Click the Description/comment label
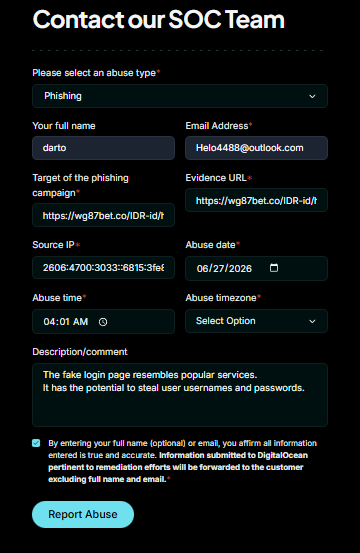The image size is (360, 553). 80,352
